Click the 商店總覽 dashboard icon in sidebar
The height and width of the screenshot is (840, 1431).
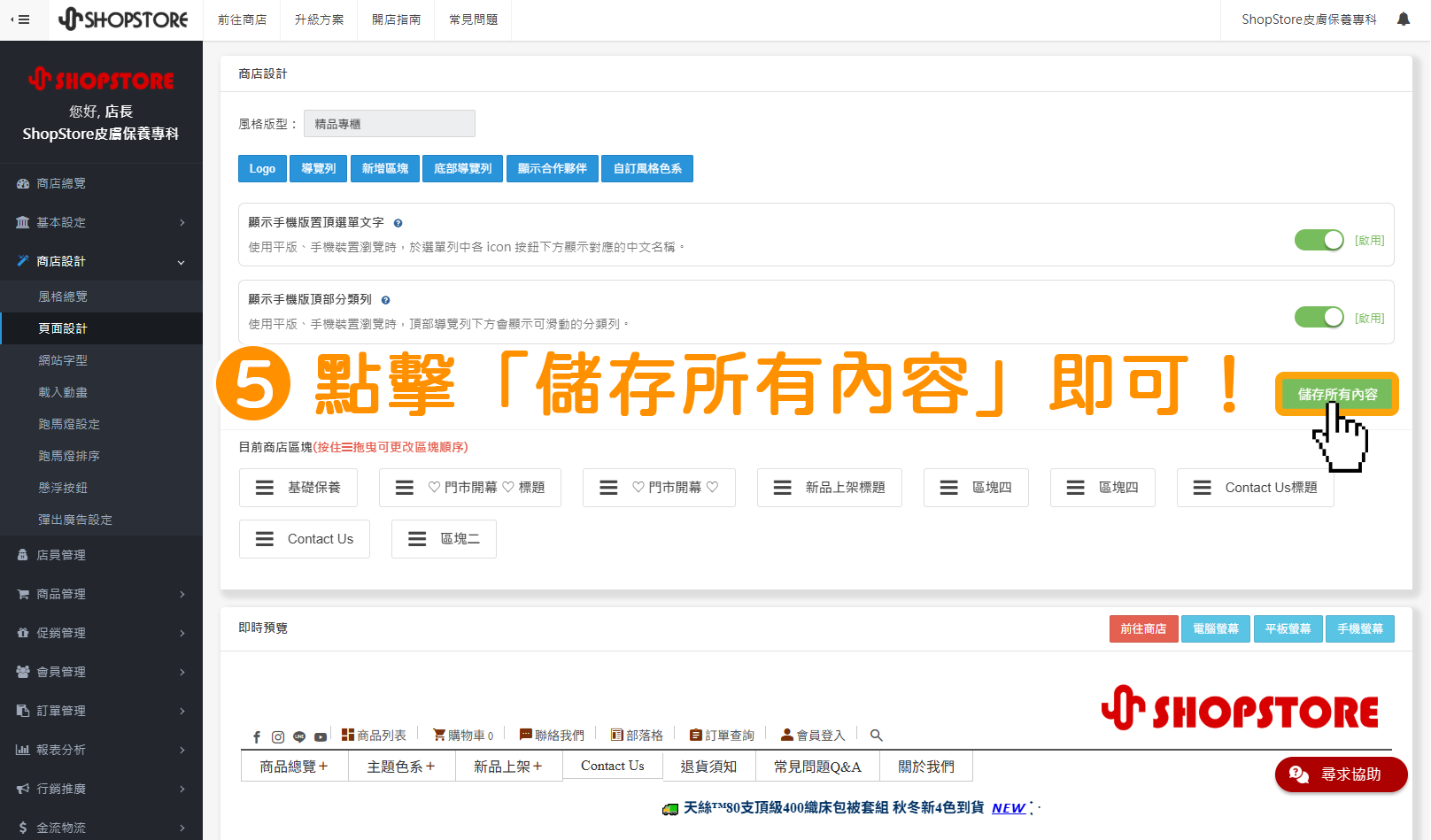coord(23,184)
